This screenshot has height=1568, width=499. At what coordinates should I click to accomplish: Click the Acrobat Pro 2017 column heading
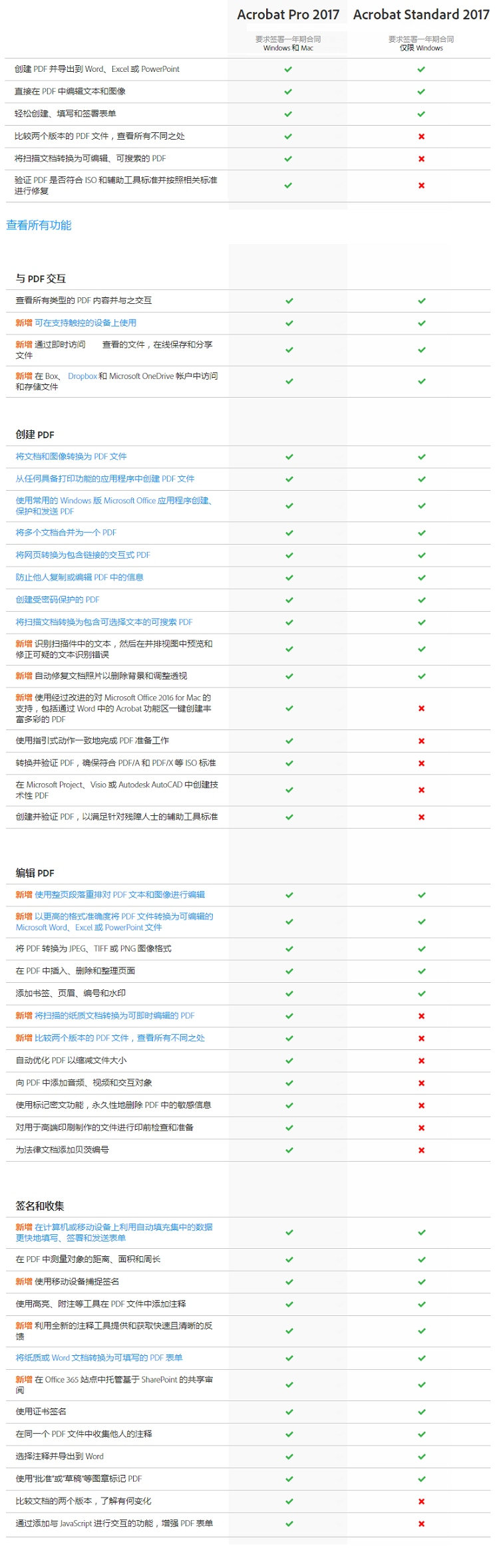point(288,15)
